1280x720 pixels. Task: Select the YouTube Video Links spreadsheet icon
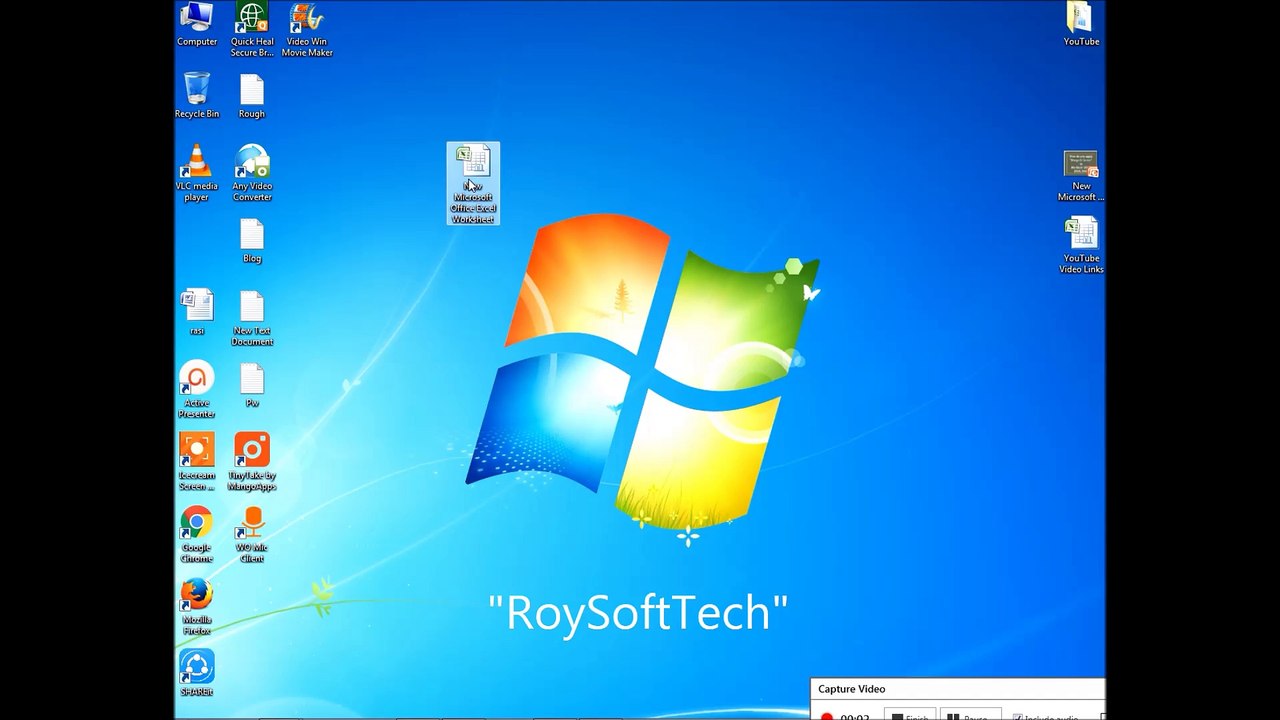point(1081,246)
